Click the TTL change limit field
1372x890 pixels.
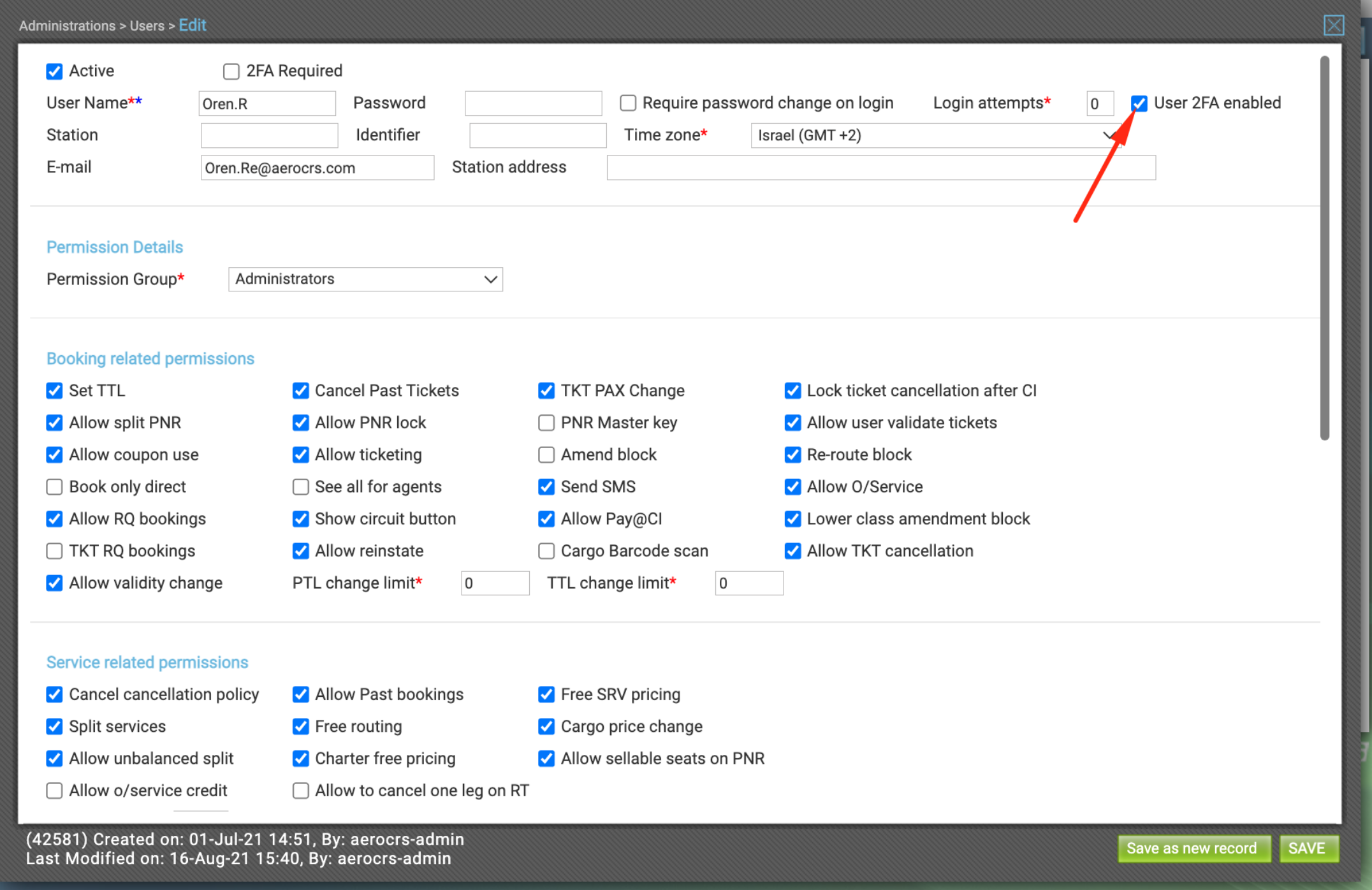pyautogui.click(x=749, y=583)
